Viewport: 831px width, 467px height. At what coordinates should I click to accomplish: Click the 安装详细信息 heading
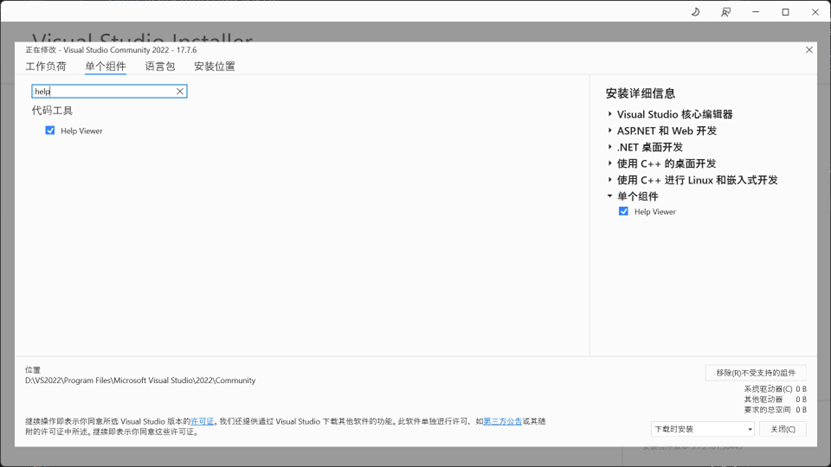point(640,93)
